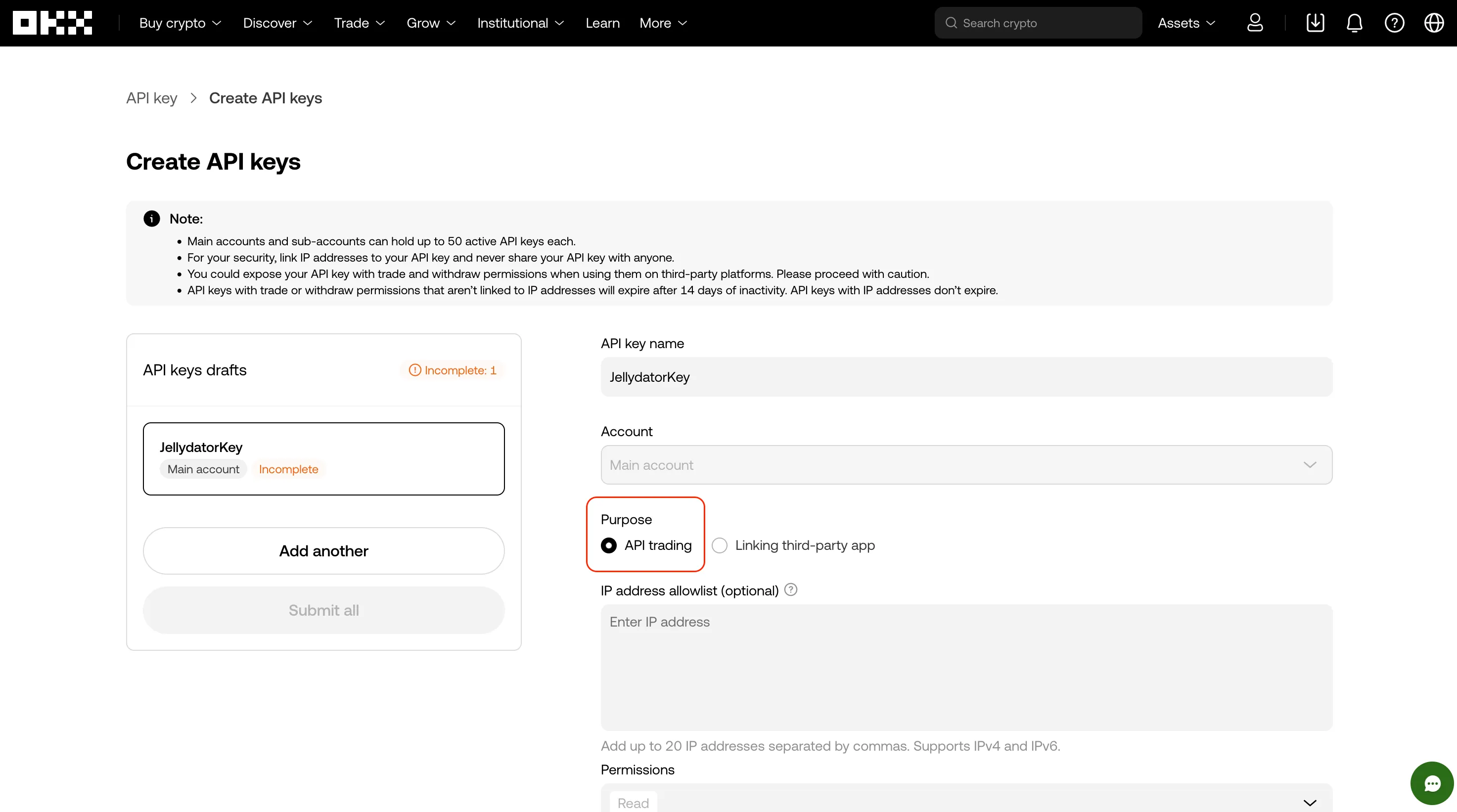
Task: Open the live chat support bubble
Action: [1432, 783]
